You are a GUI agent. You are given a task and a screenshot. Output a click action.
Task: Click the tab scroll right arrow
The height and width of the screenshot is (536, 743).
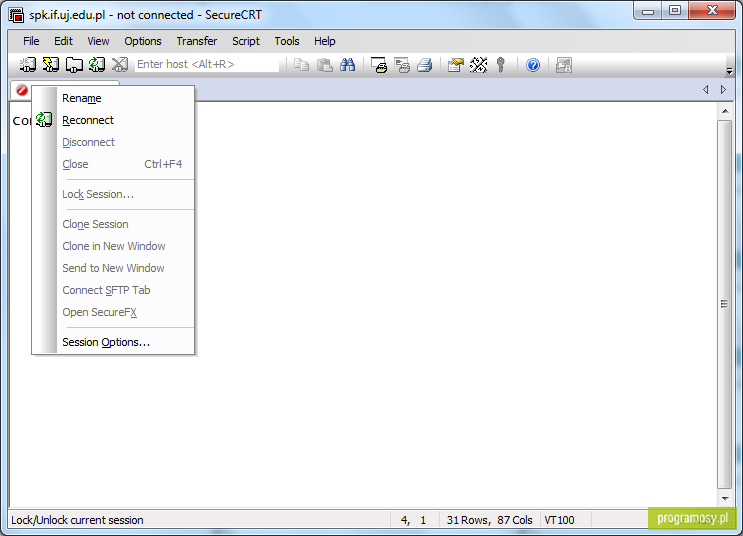click(723, 90)
